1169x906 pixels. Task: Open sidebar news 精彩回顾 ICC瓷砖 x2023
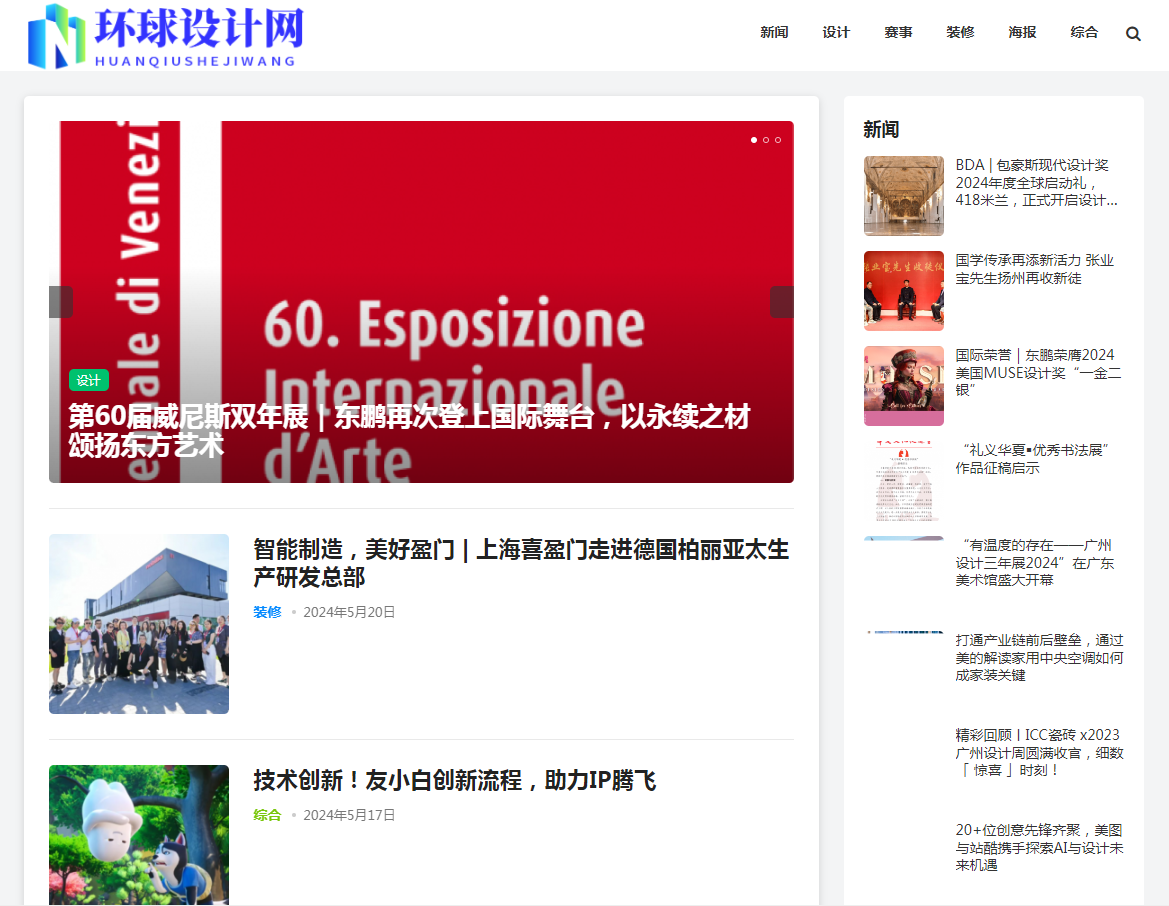(1039, 752)
